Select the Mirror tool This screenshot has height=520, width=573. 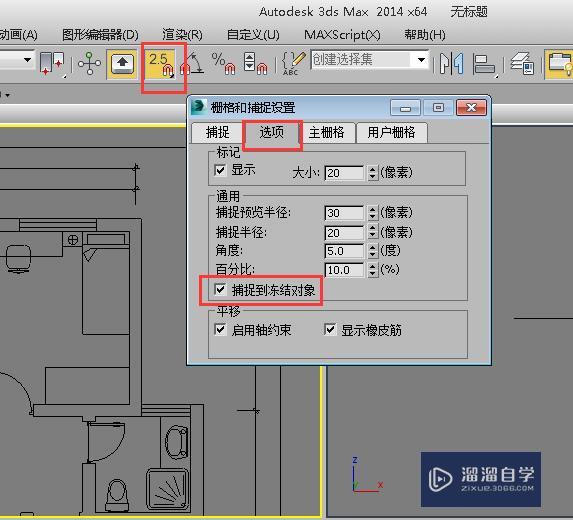452,64
